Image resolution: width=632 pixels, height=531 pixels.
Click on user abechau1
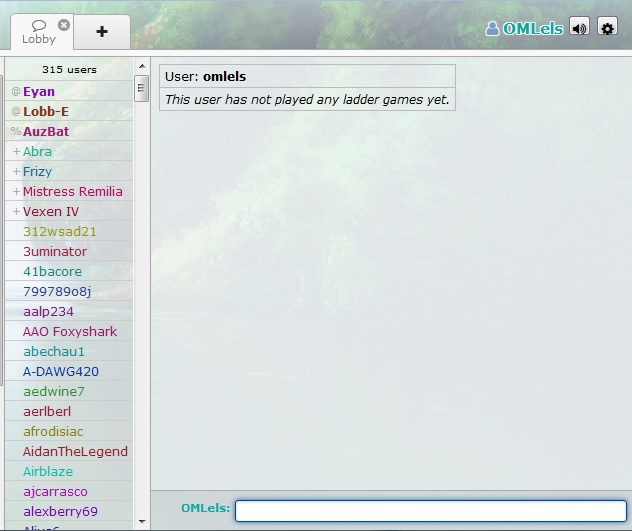(x=69, y=351)
